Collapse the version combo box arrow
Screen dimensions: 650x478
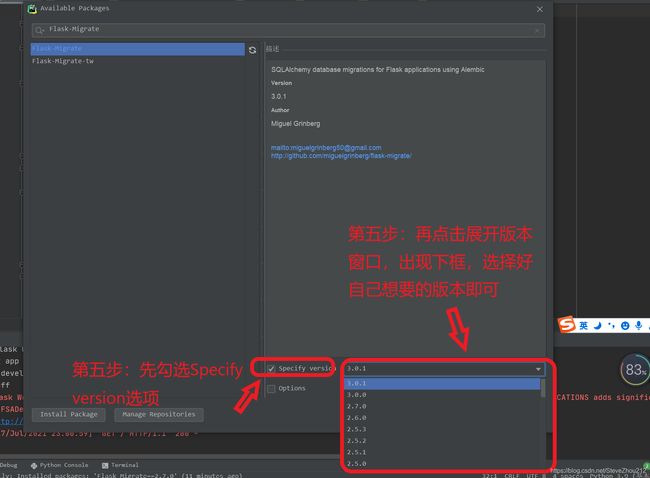[538, 369]
